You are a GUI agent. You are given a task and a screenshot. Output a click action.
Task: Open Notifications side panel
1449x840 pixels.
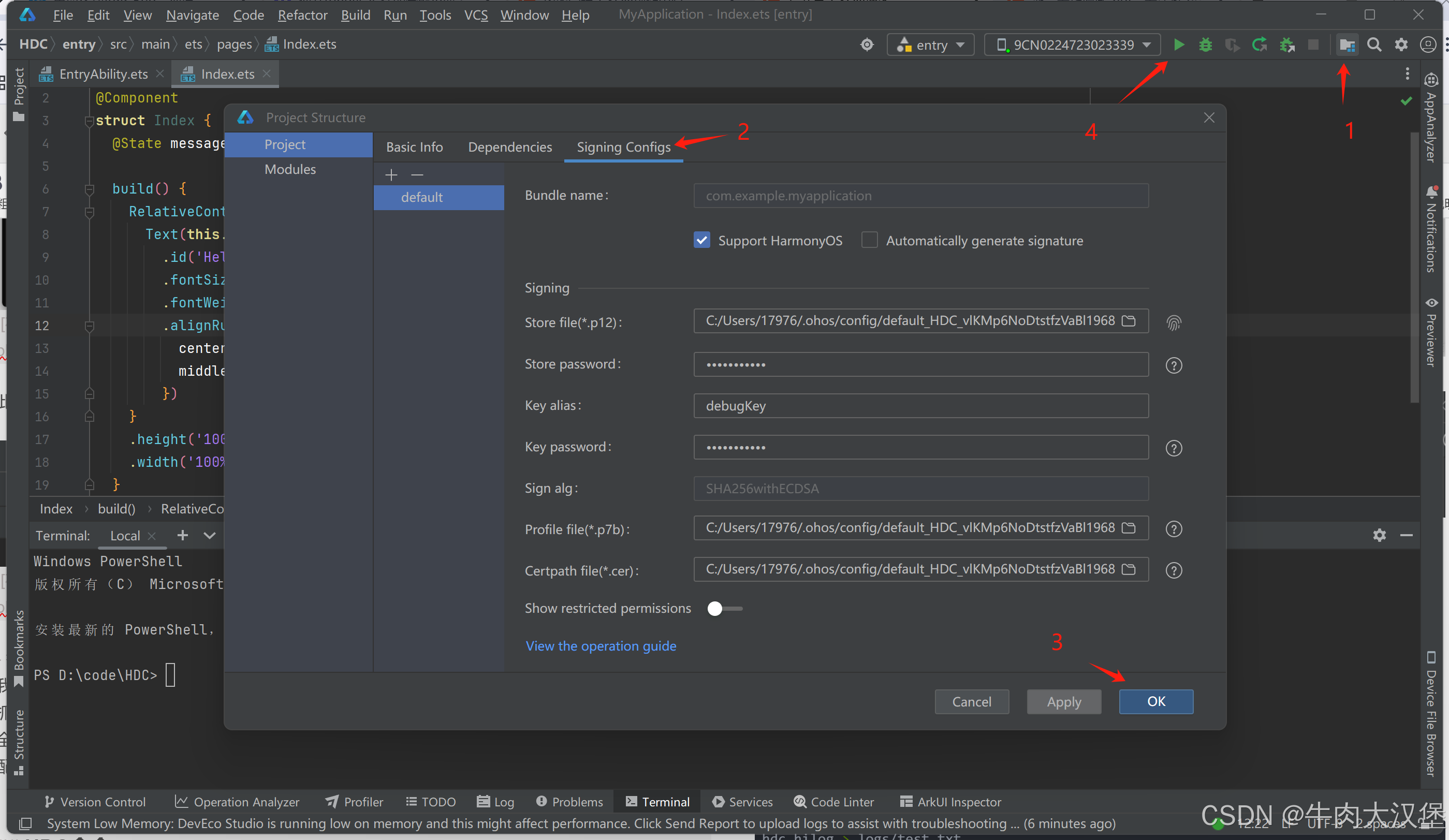tap(1430, 230)
